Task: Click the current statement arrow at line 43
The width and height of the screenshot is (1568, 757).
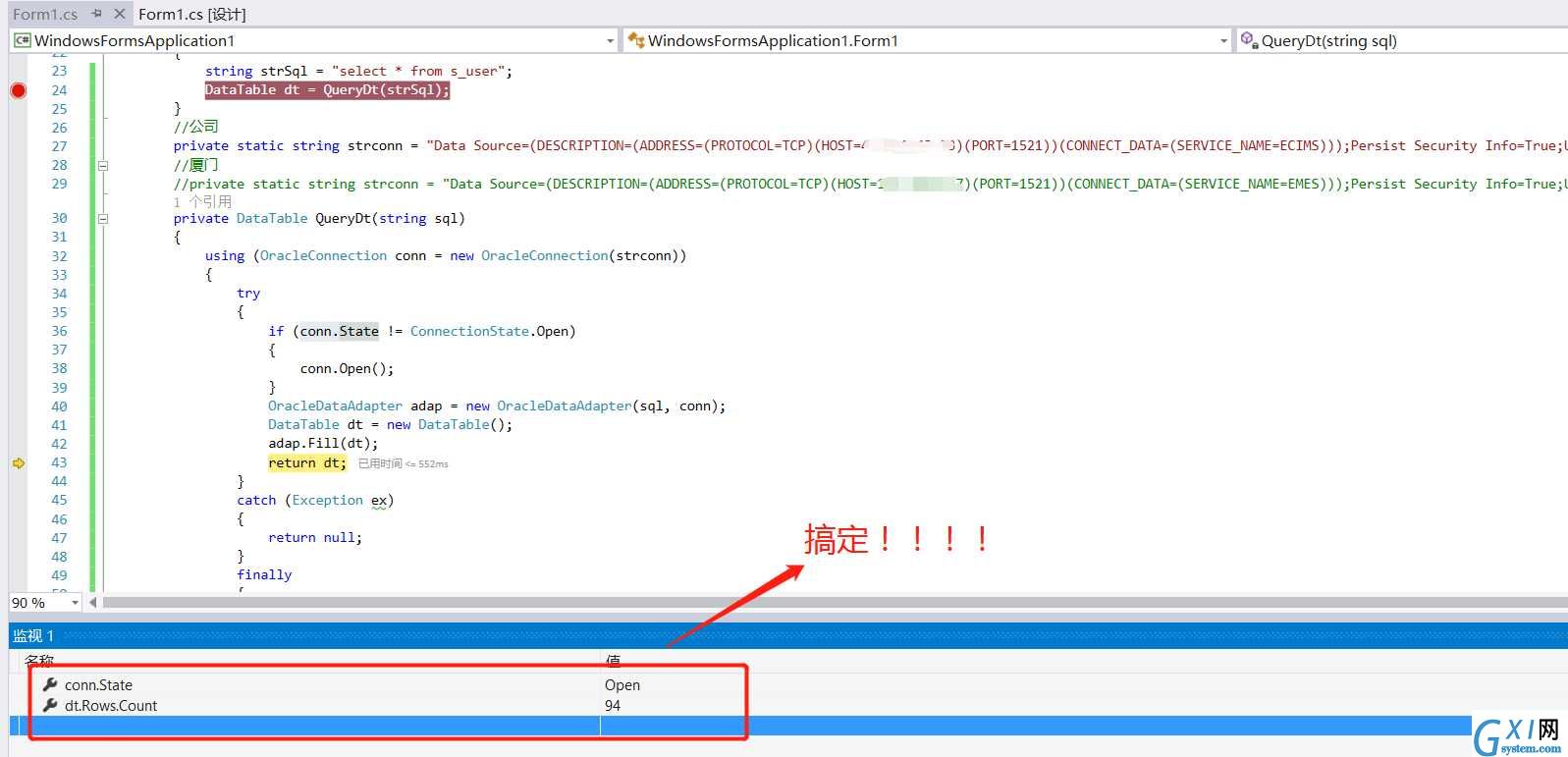Action: point(18,463)
